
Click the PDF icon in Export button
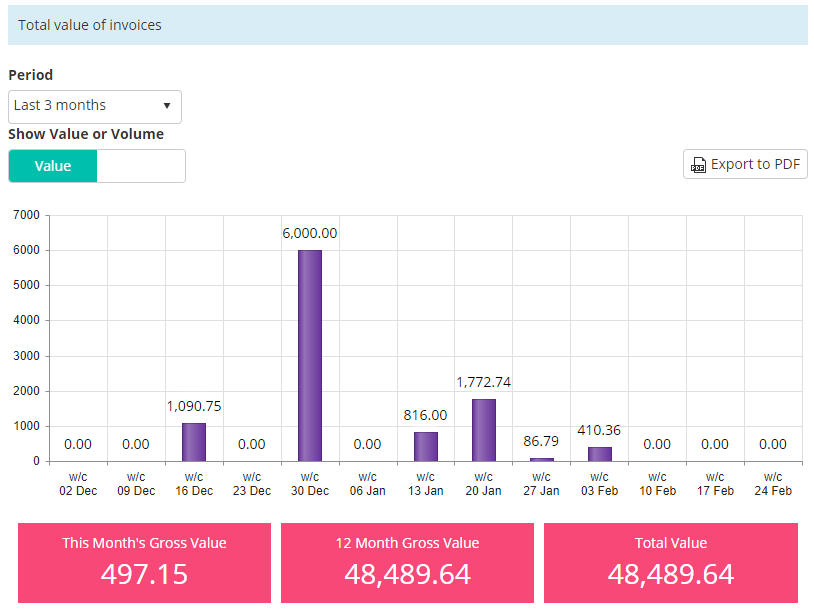coord(698,165)
